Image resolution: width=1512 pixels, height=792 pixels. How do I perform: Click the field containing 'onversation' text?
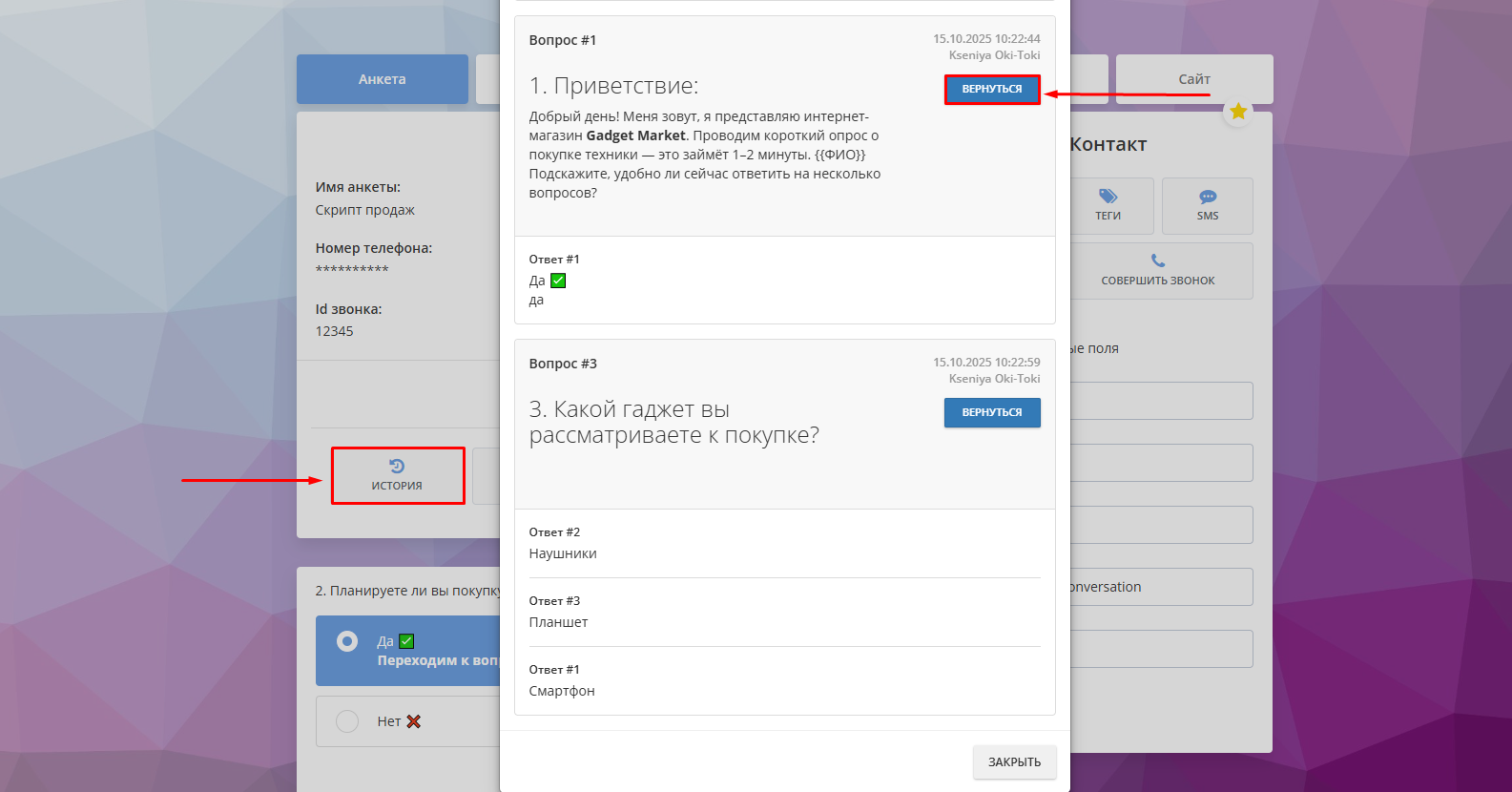[1161, 587]
